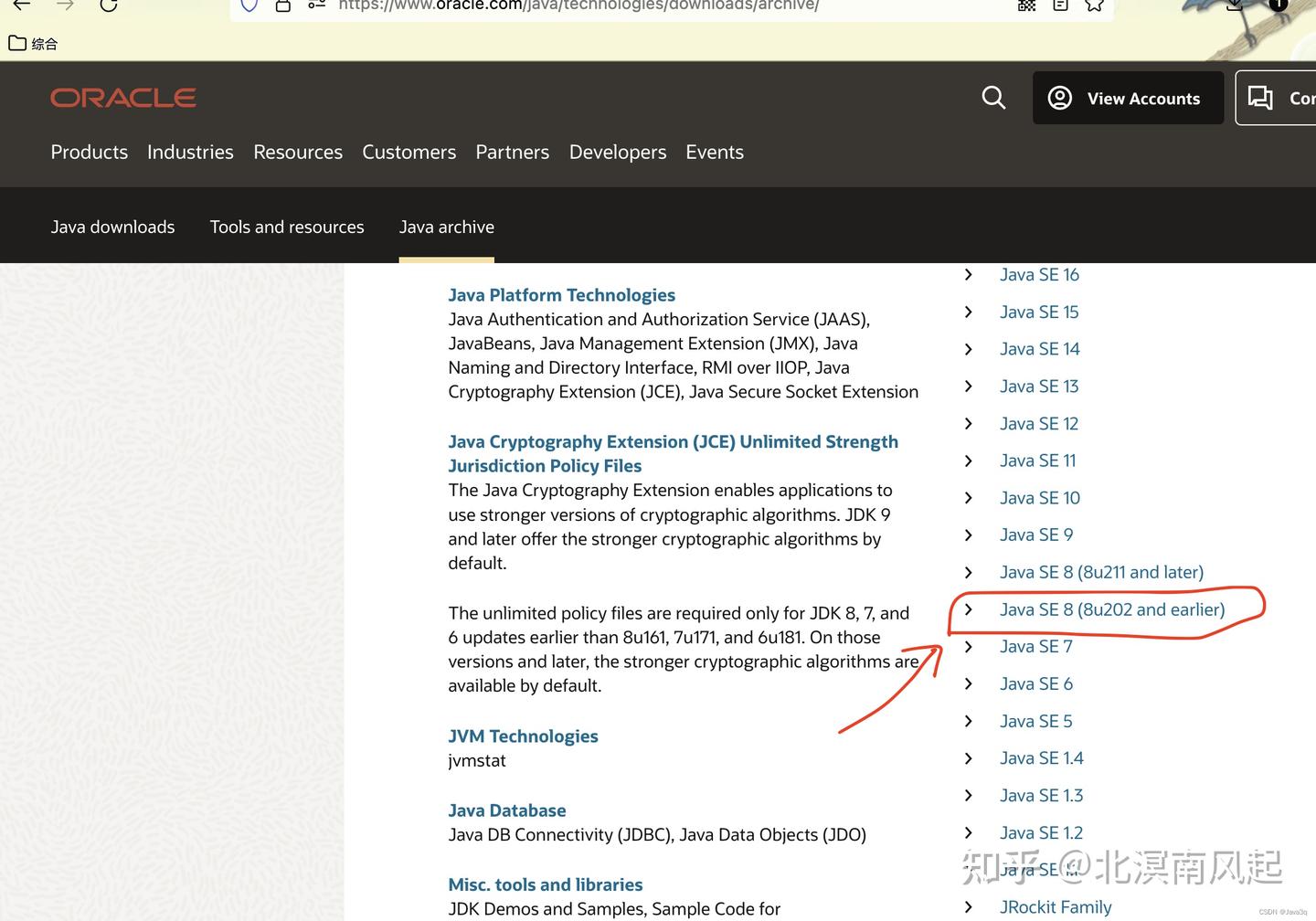The width and height of the screenshot is (1316, 921).
Task: Expand chevron beside Java SE 11
Action: pos(969,460)
